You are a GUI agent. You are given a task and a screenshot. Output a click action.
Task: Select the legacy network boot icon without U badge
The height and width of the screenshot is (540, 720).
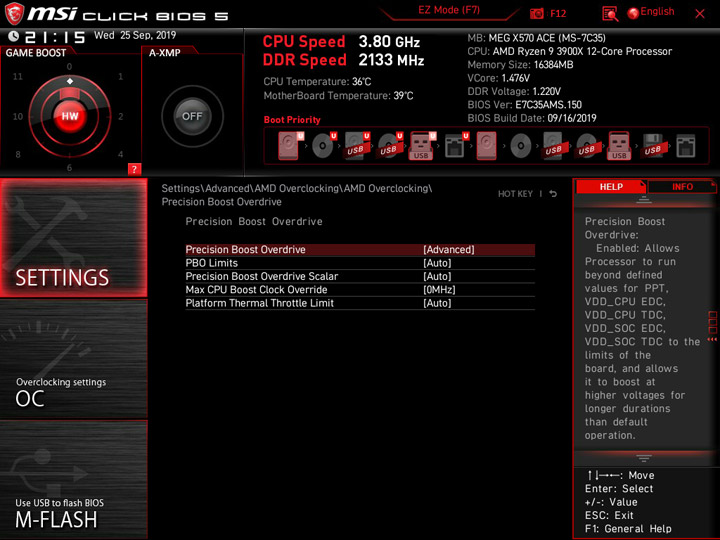point(686,146)
